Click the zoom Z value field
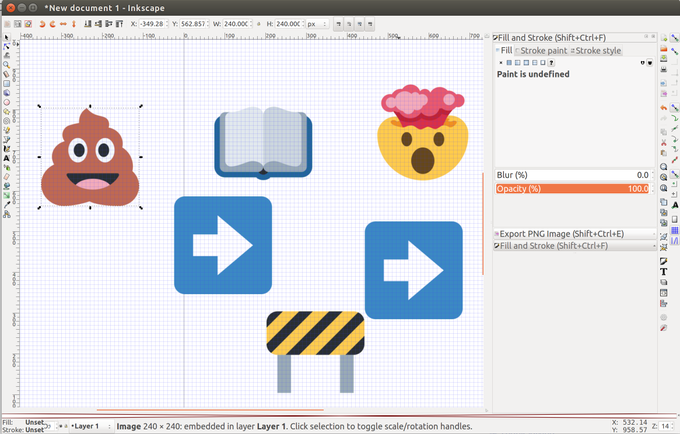 (x=665, y=426)
